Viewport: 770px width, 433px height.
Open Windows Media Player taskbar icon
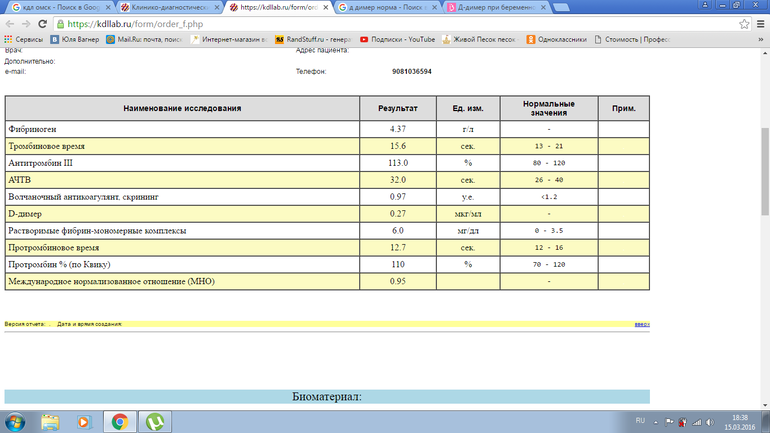tap(84, 421)
